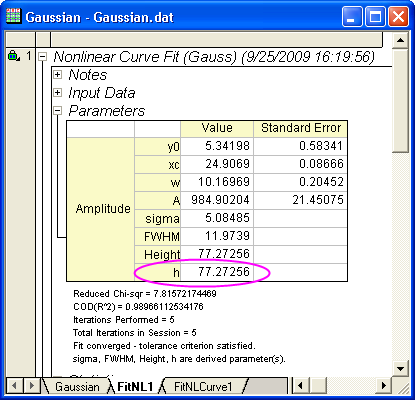
Task: Click the Reduced Chi-sqr footnote line
Action: point(145,294)
